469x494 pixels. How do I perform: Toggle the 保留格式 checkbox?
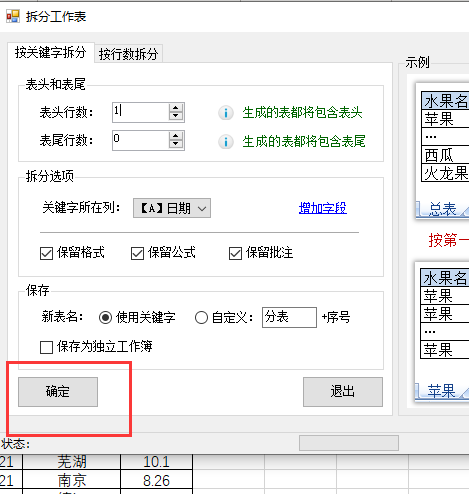pyautogui.click(x=46, y=253)
